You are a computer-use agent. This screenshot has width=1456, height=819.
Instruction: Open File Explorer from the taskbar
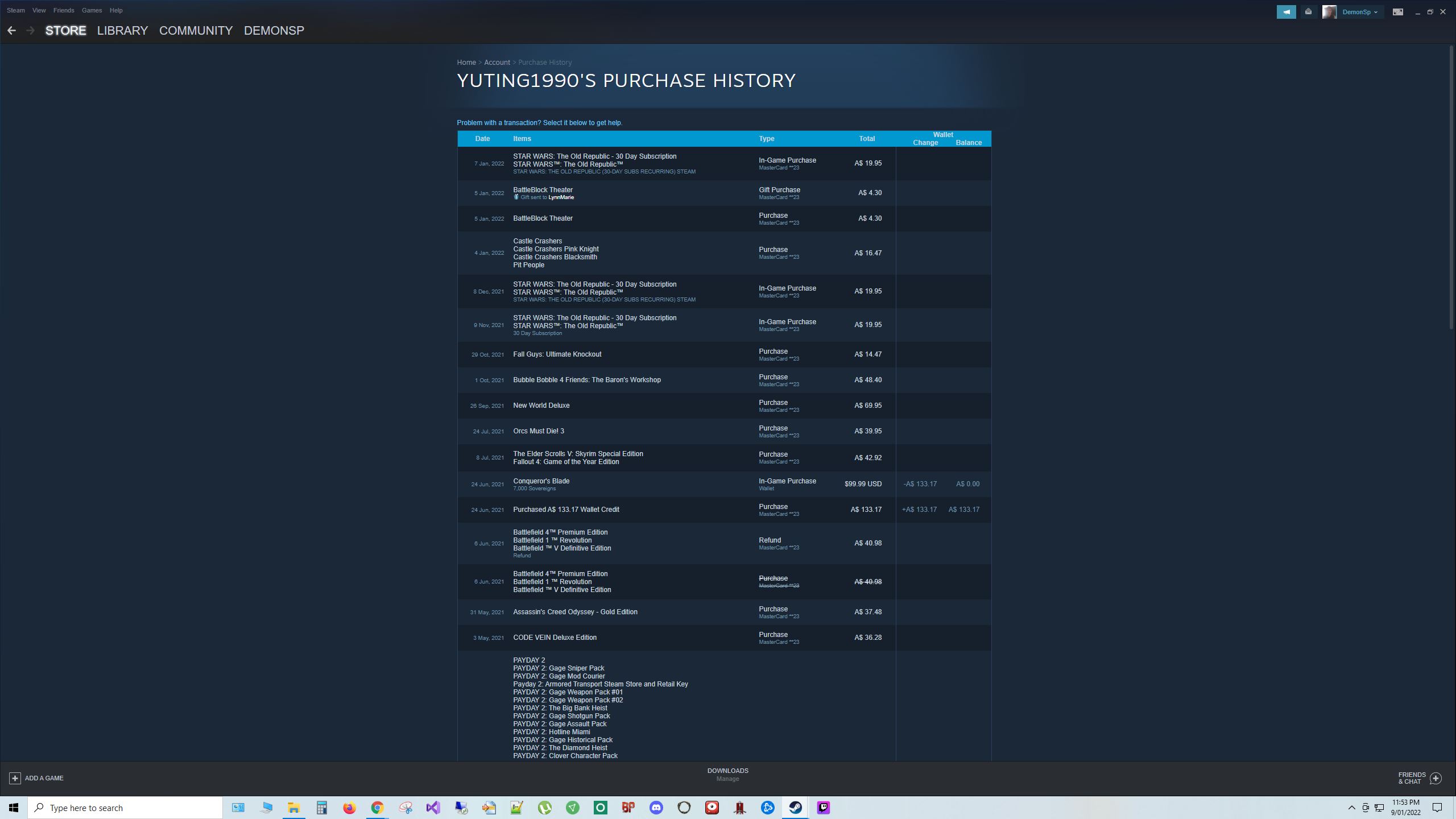pyautogui.click(x=293, y=808)
